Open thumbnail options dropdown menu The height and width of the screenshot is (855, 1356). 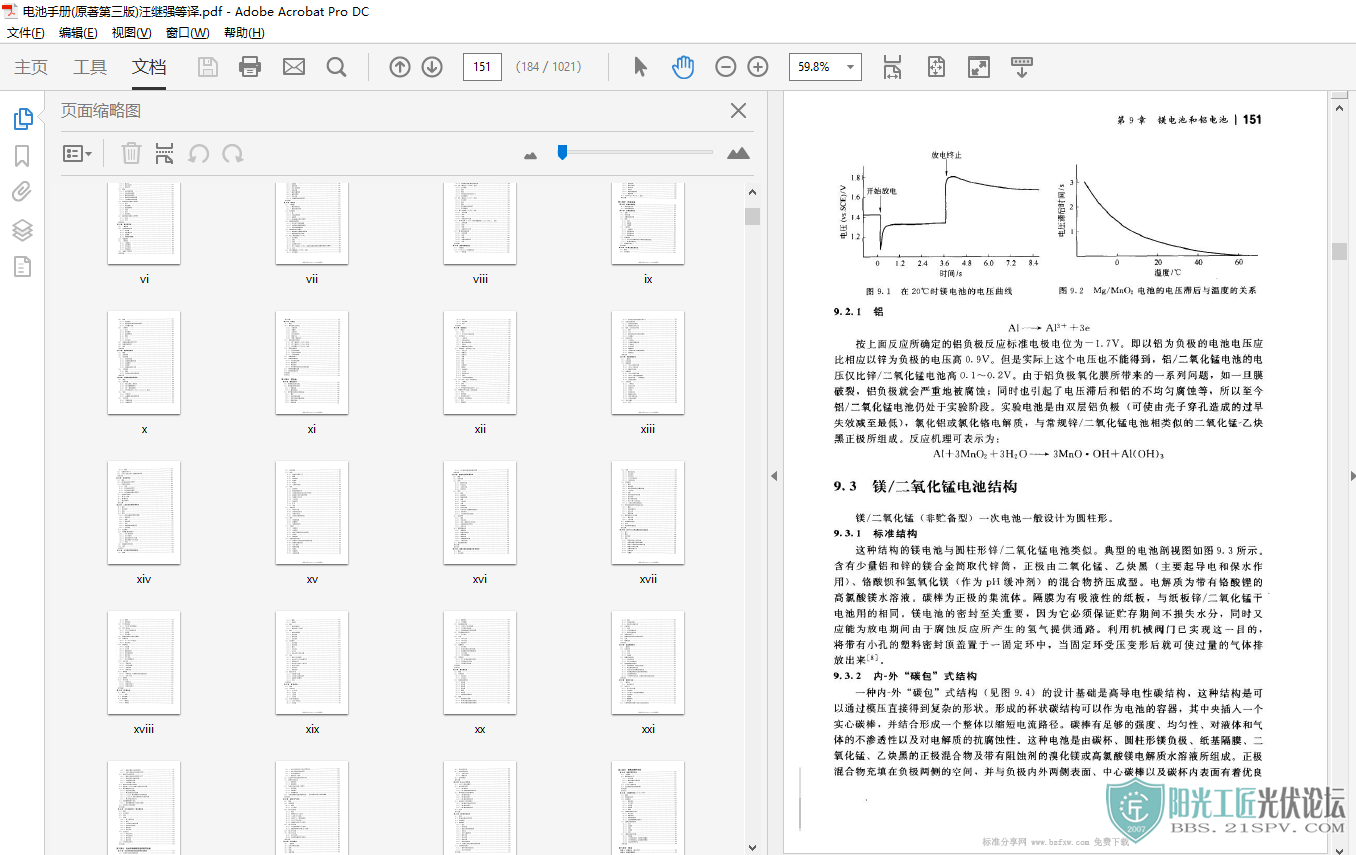(x=78, y=153)
